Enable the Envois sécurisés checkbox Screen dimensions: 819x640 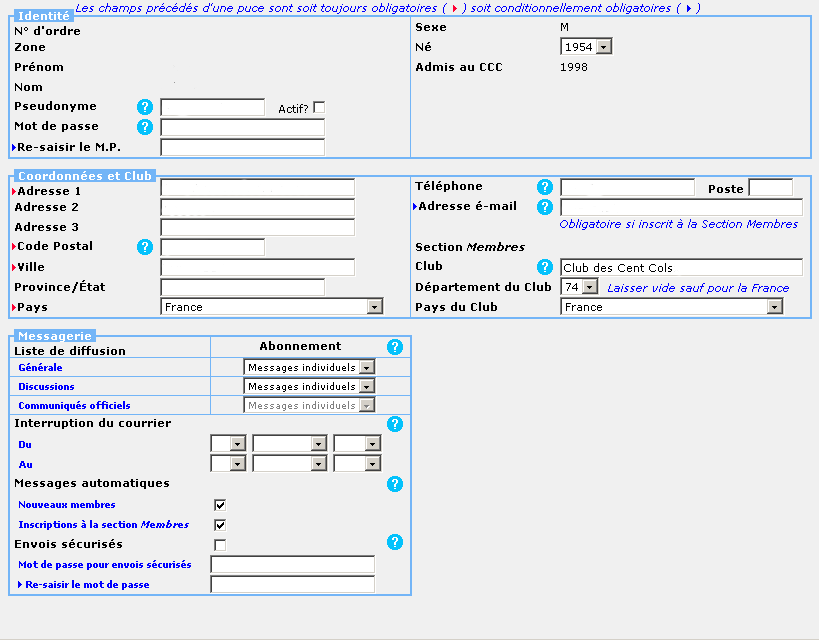point(220,545)
